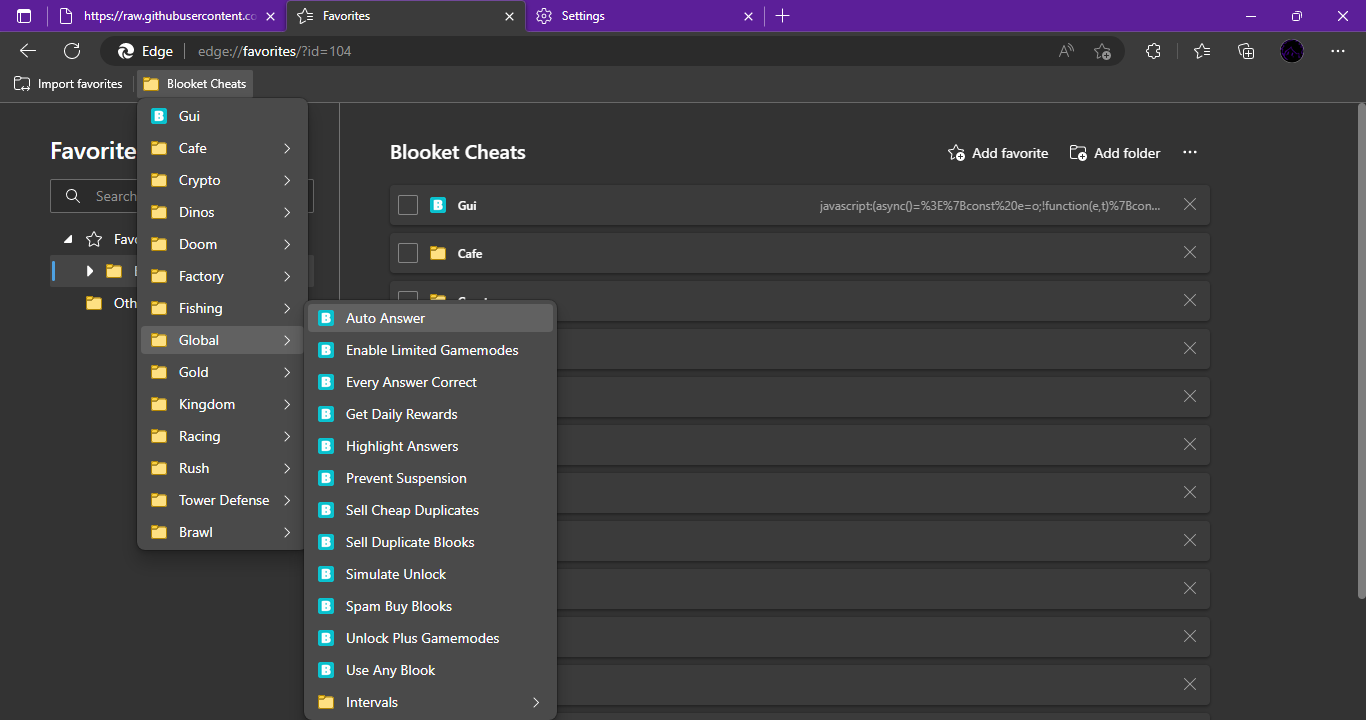The width and height of the screenshot is (1366, 720).
Task: Click Sell Duplicate Blooks icon
Action: click(x=326, y=542)
